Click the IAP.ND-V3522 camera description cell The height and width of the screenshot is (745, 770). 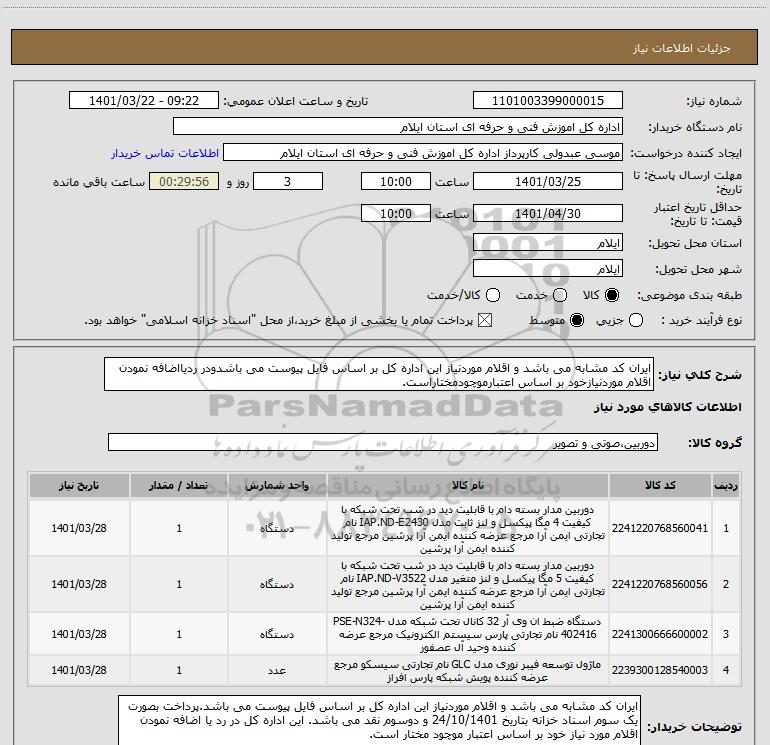pos(468,585)
